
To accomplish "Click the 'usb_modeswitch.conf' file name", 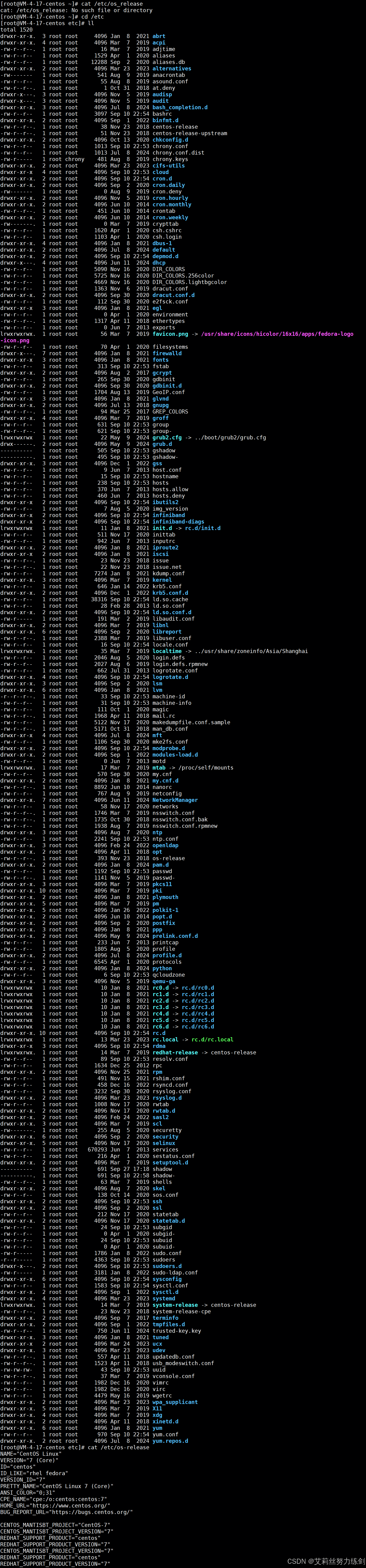I will pyautogui.click(x=183, y=1363).
